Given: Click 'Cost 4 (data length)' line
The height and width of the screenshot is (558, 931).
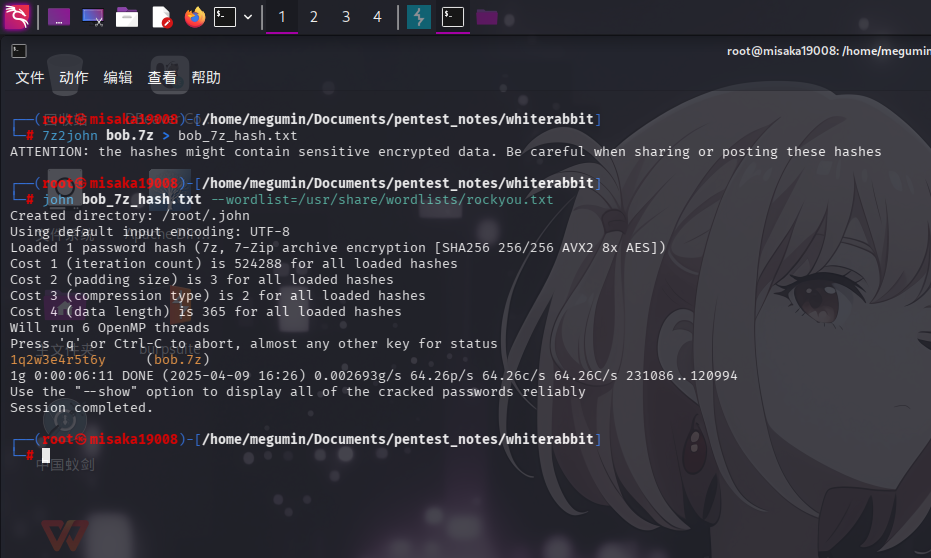Looking at the screenshot, I should [206, 312].
